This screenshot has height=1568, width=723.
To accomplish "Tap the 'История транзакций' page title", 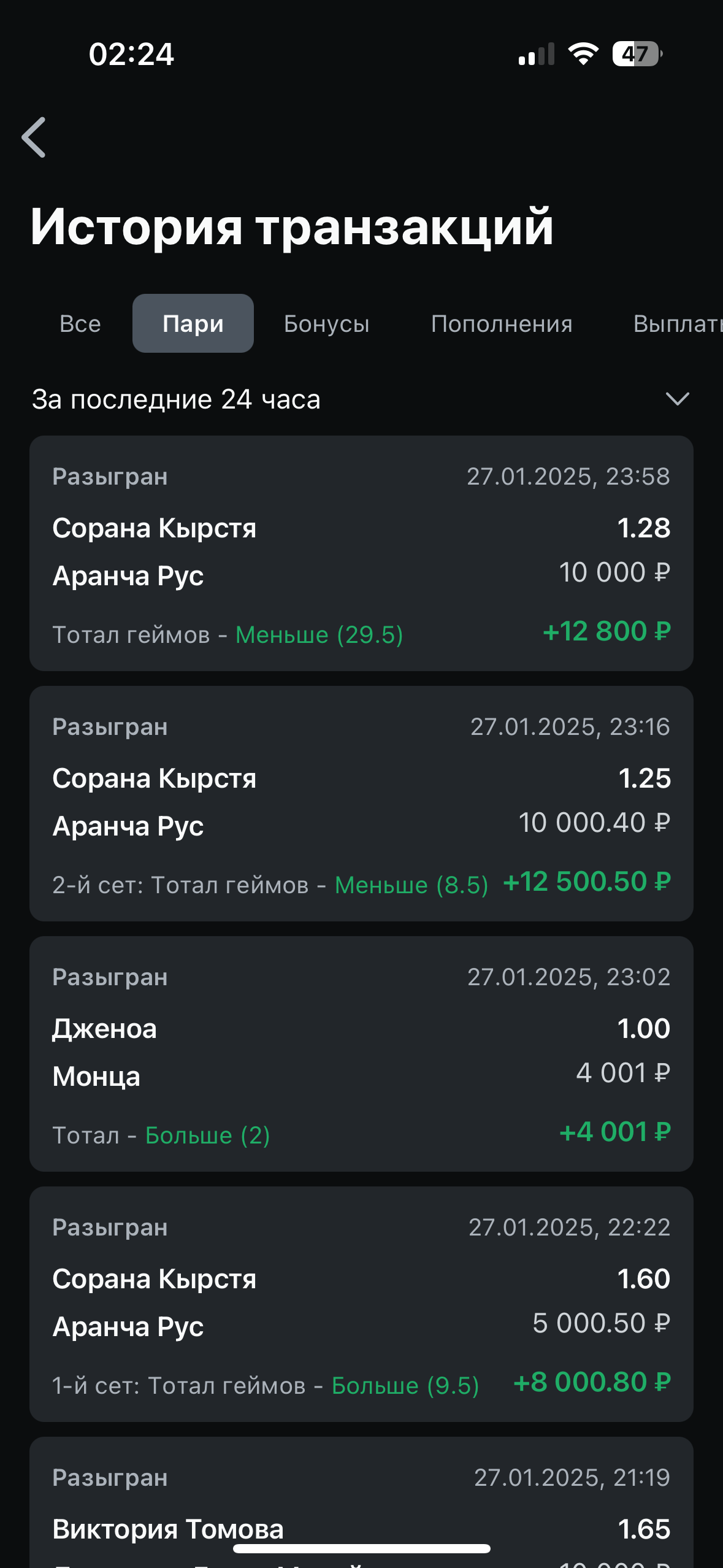I will [x=292, y=226].
